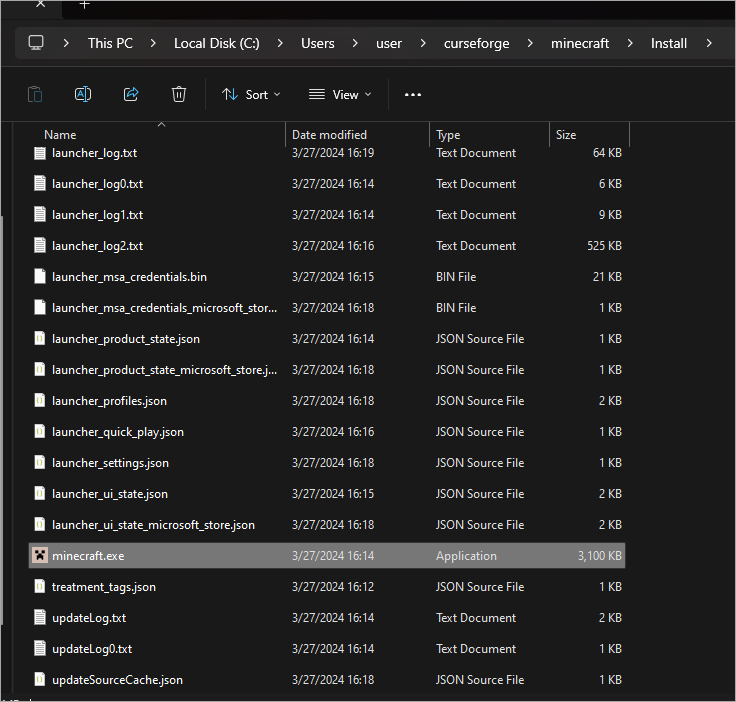The width and height of the screenshot is (736, 702).
Task: Select the minecraft.exe row
Action: coord(327,556)
